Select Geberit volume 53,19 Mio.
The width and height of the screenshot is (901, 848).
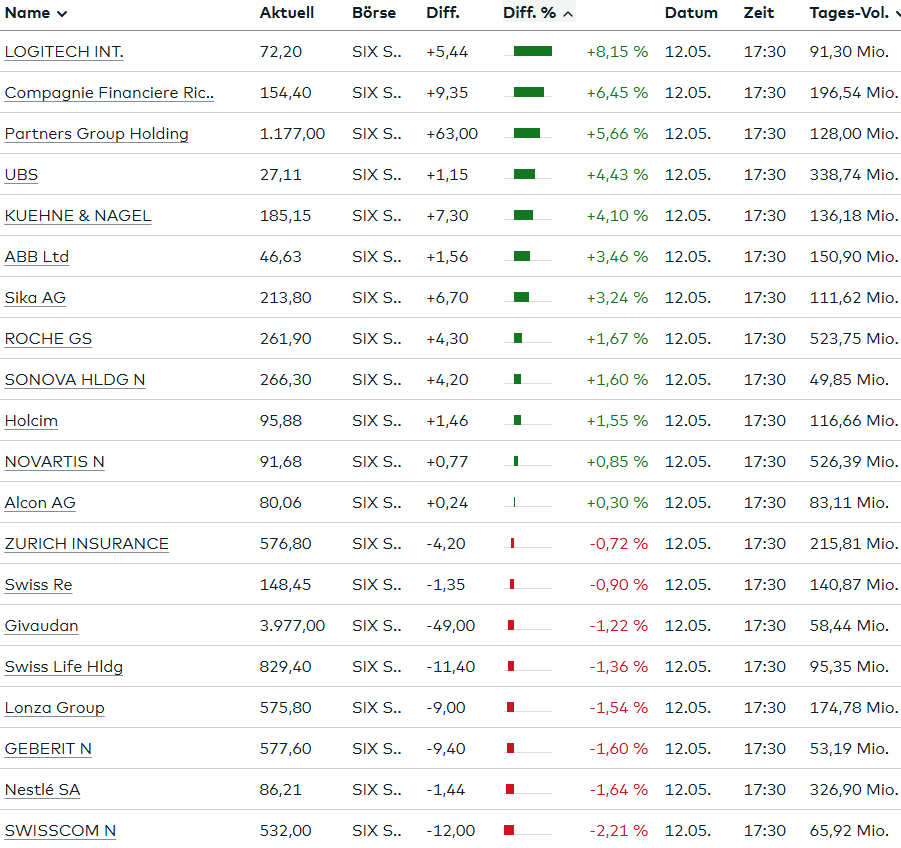pos(849,749)
